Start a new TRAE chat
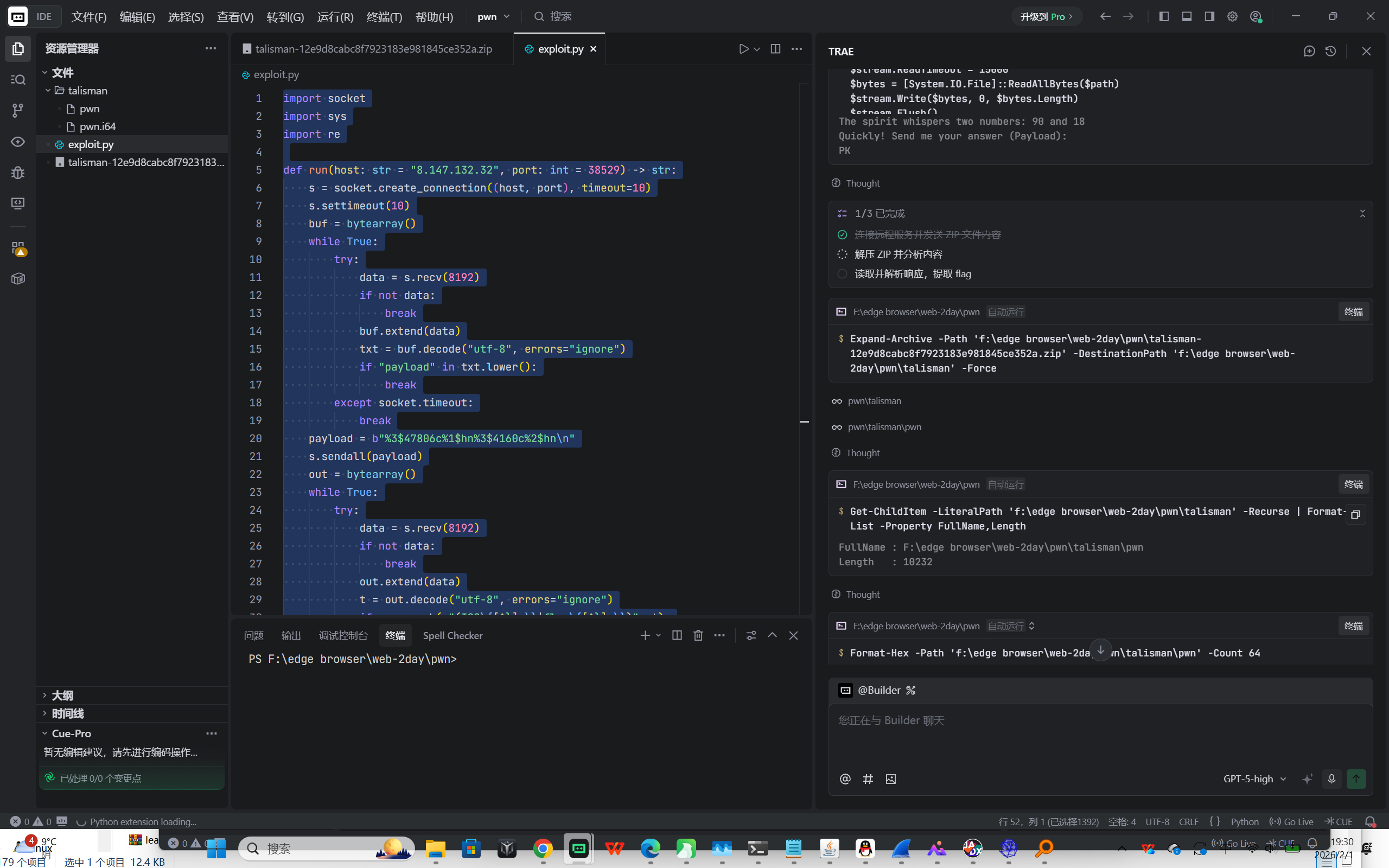This screenshot has height=868, width=1389. click(x=1309, y=51)
